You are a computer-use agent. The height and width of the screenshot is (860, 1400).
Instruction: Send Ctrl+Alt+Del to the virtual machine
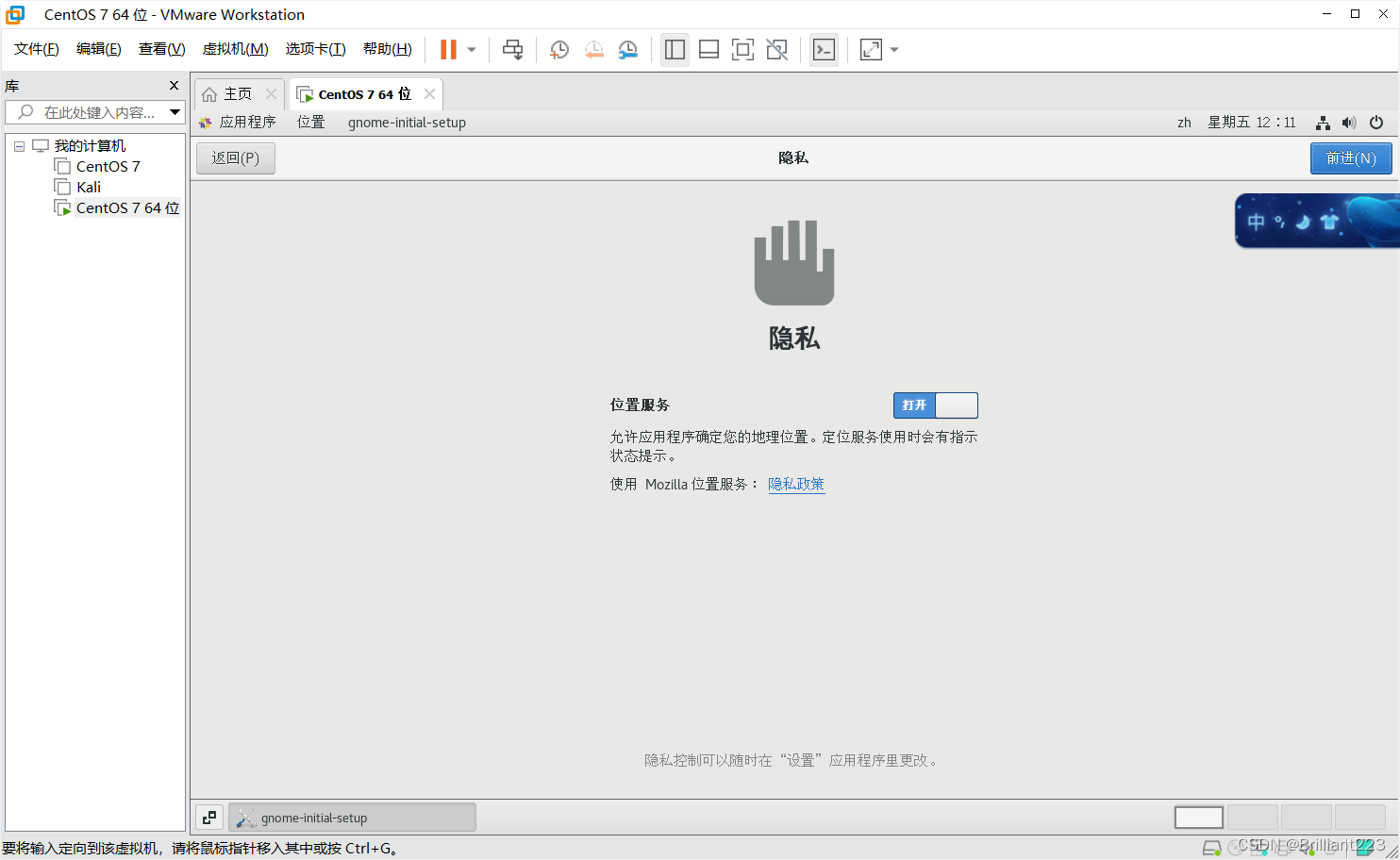(512, 50)
